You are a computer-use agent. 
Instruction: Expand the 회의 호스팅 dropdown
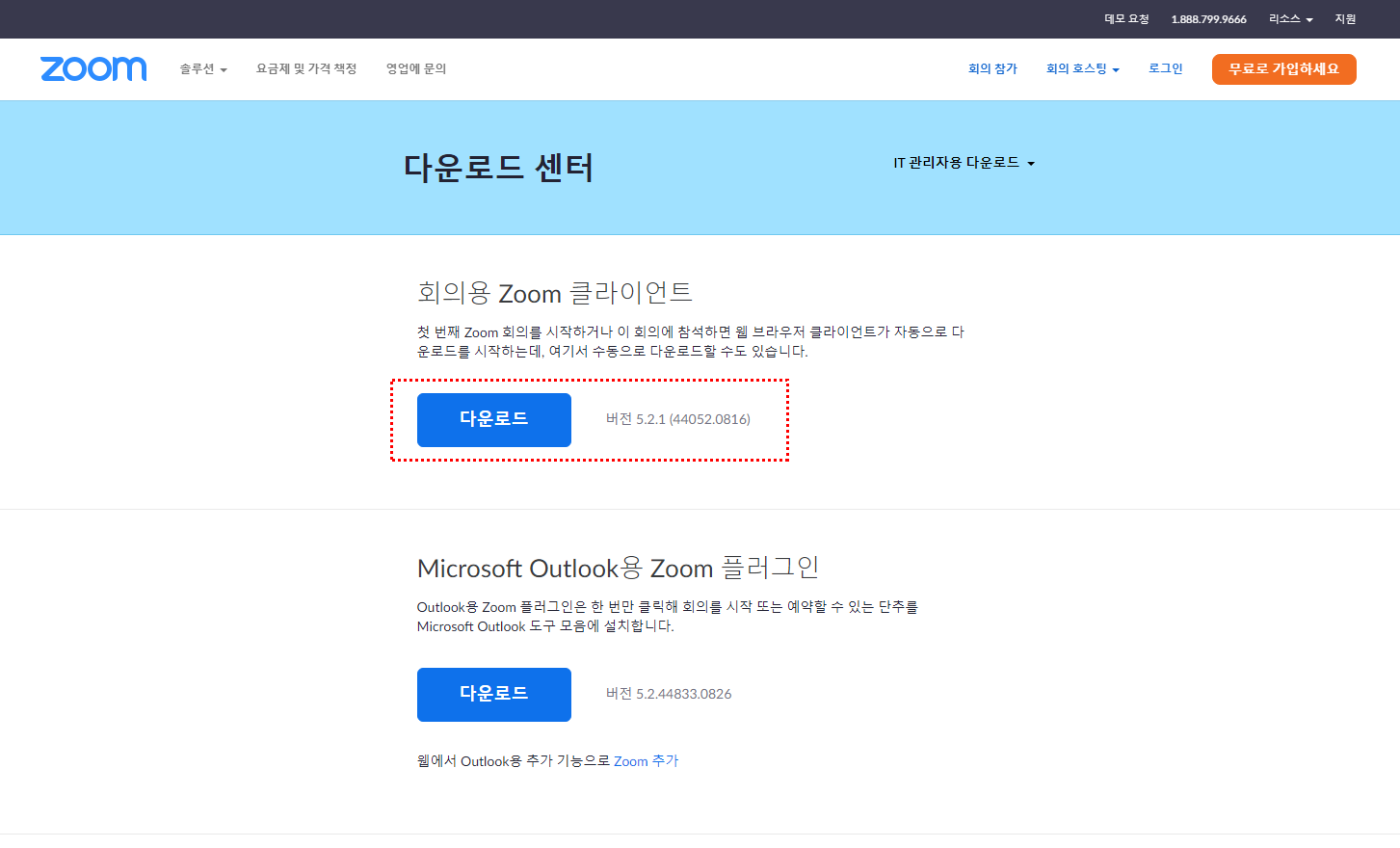1082,69
